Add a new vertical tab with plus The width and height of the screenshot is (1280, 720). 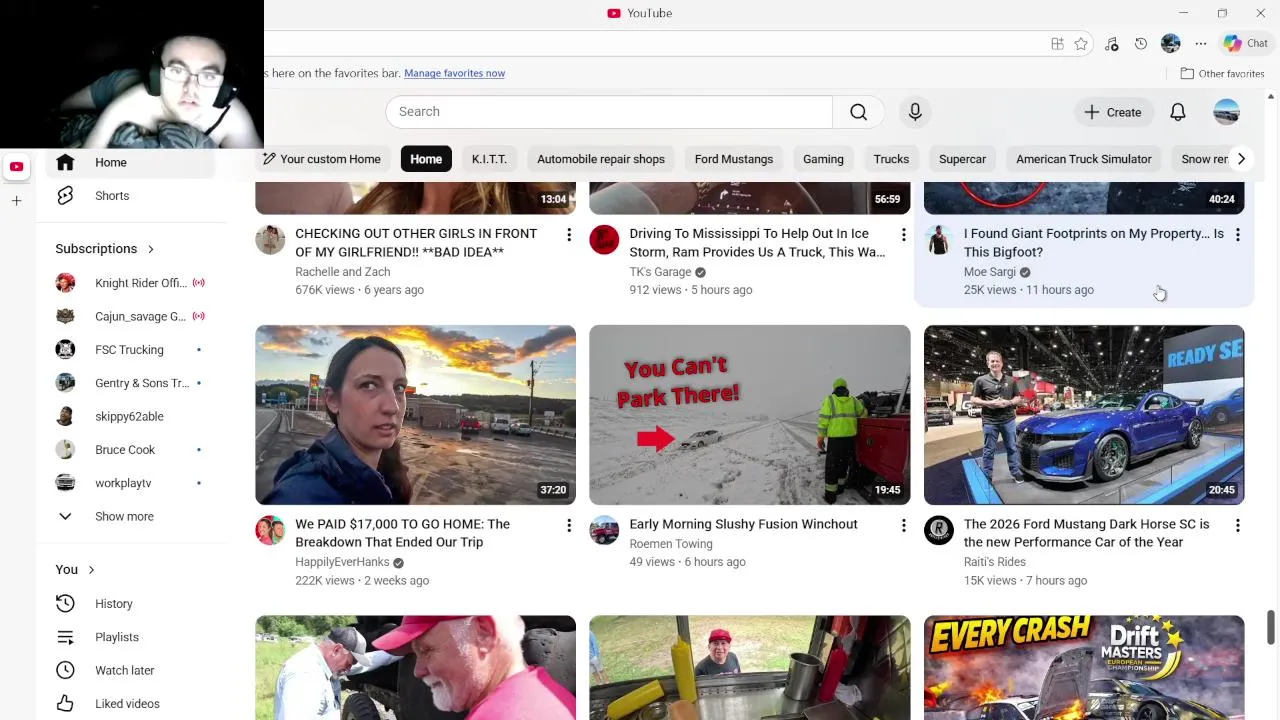[x=16, y=201]
